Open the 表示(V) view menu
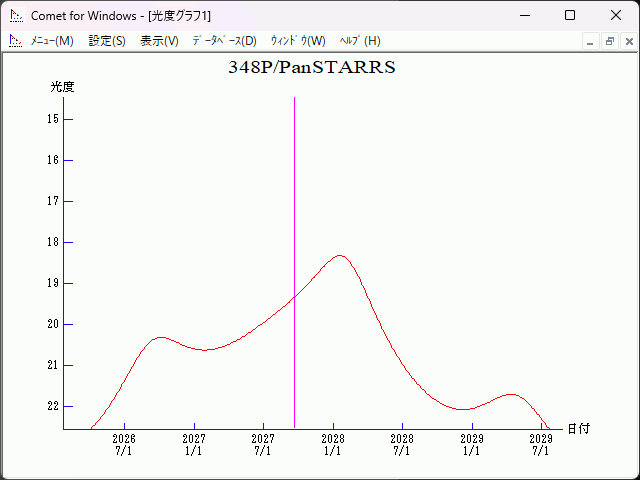This screenshot has width=640, height=480. [x=159, y=41]
